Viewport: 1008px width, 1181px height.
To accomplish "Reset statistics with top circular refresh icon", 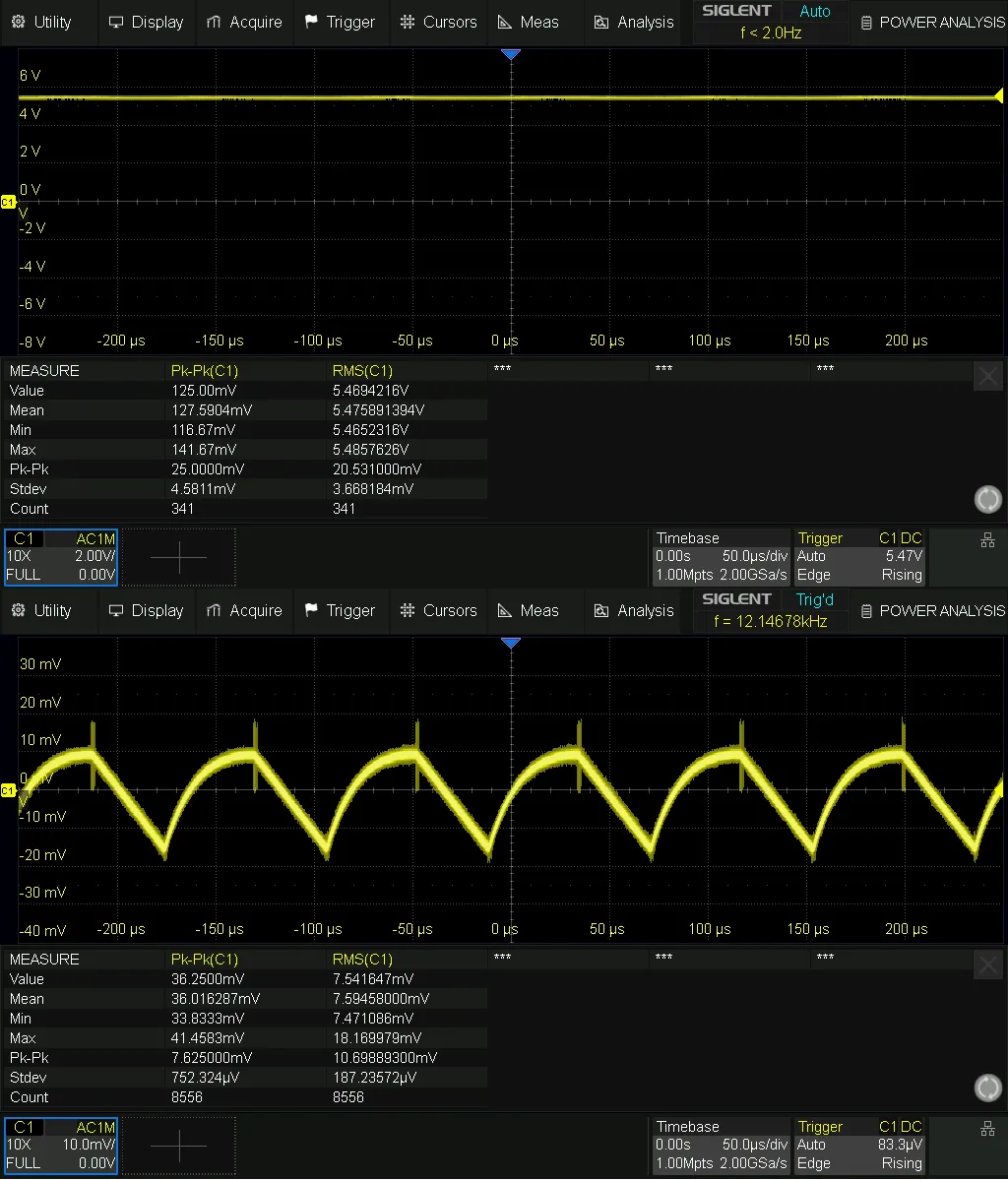I will coord(987,500).
